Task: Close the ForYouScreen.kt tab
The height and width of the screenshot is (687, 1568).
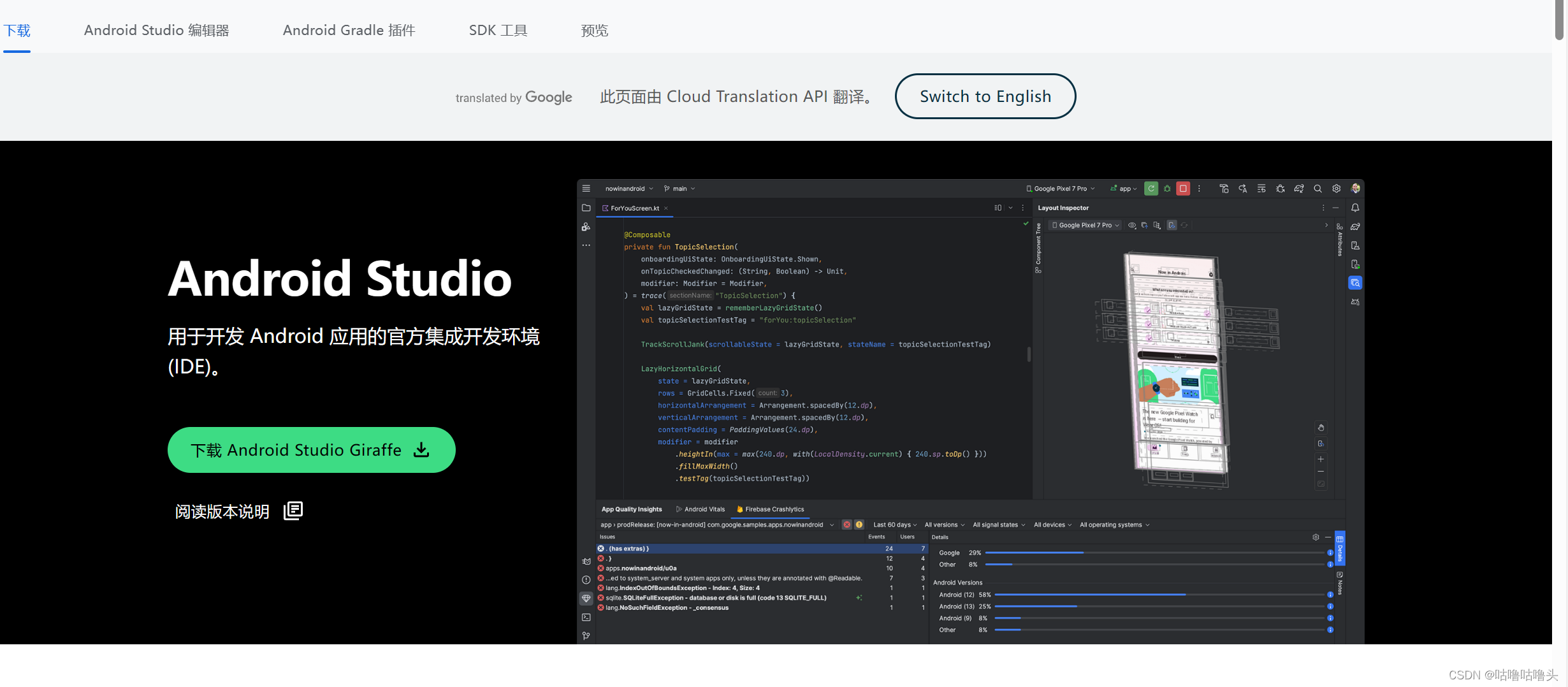Action: coord(666,208)
